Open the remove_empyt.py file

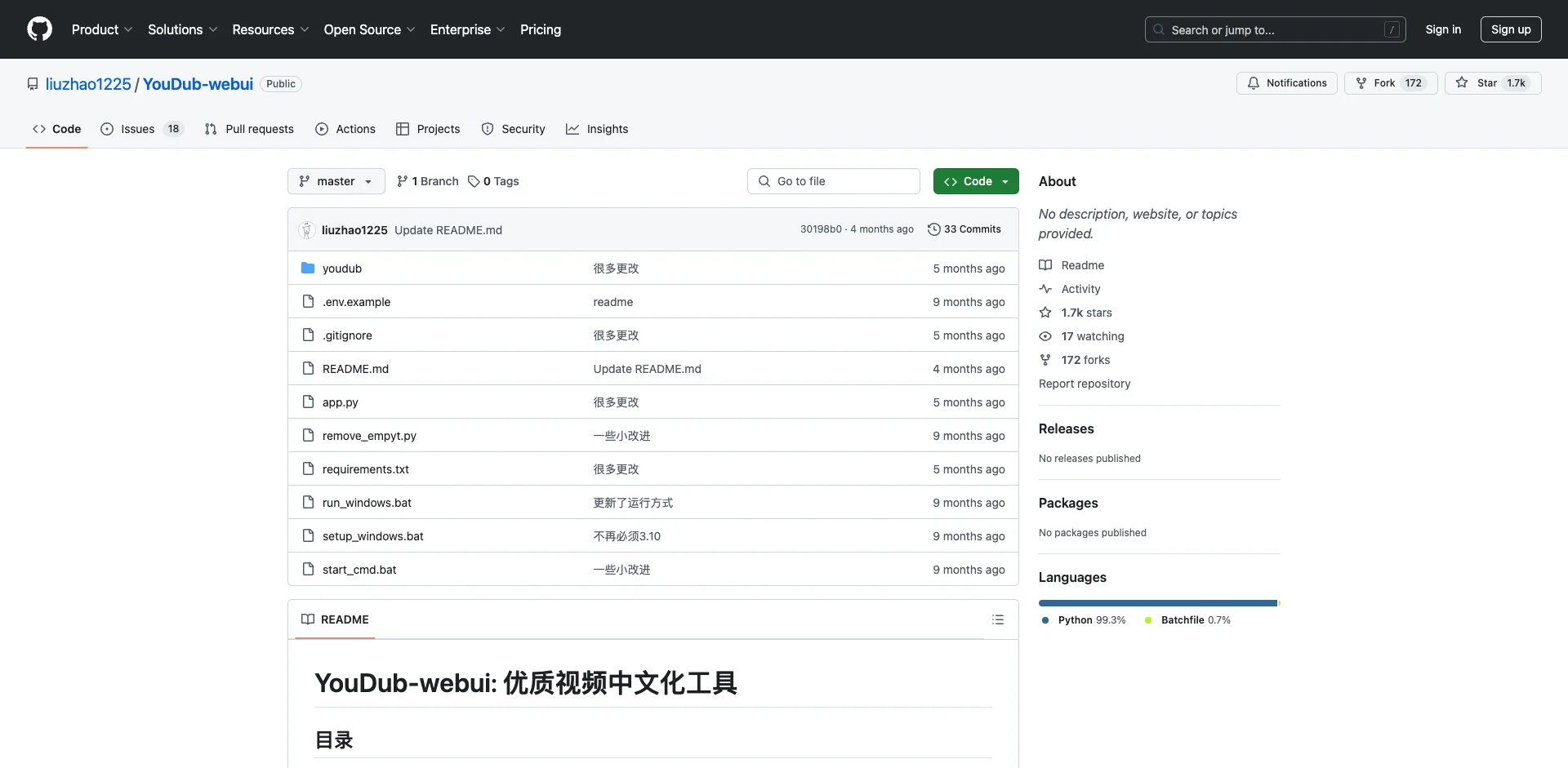coord(369,436)
